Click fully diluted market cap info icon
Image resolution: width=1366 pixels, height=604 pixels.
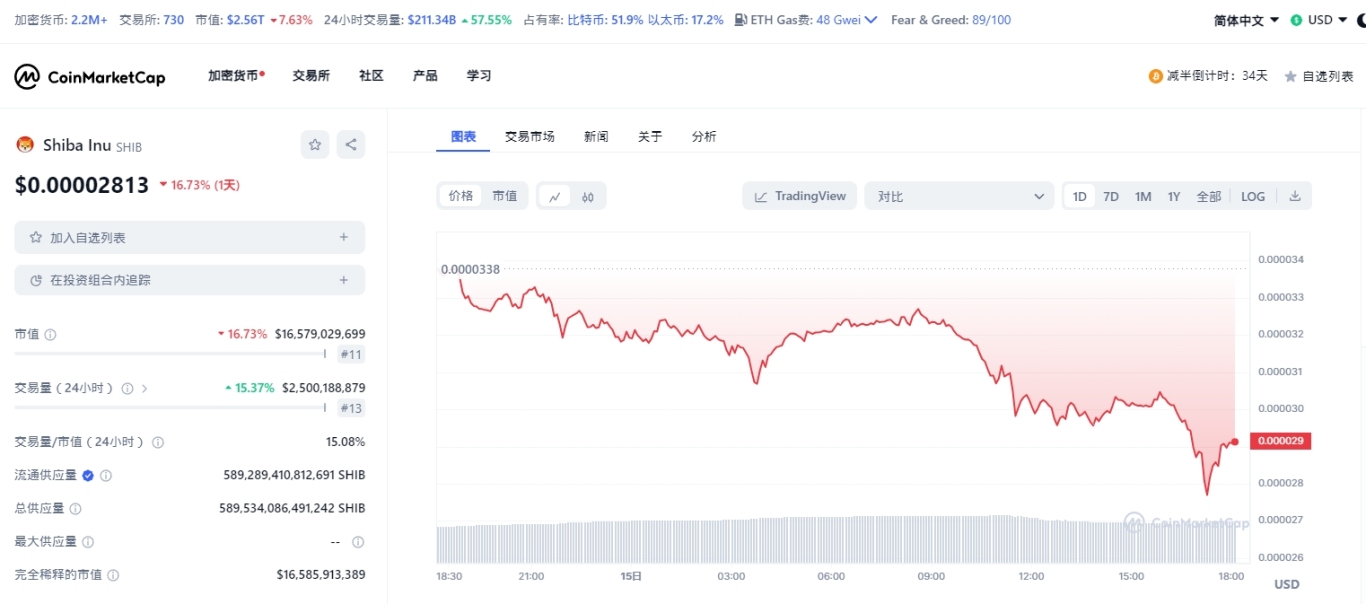pos(113,576)
